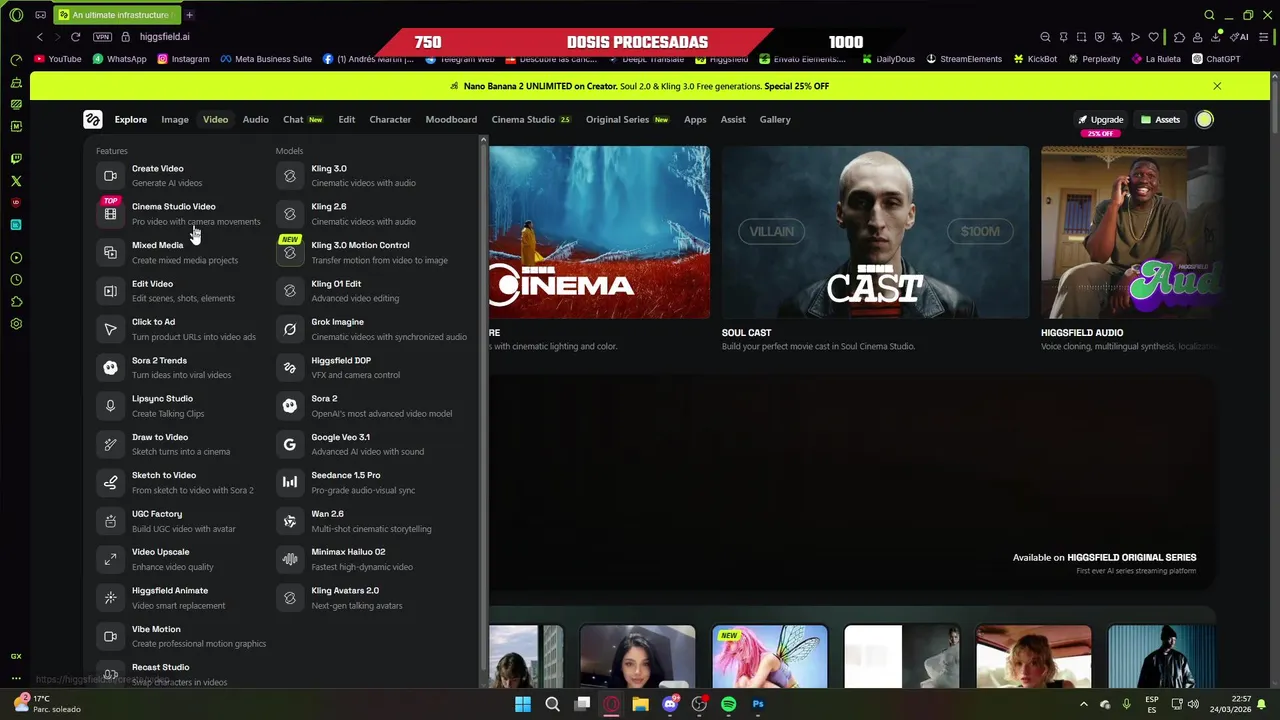
Task: Open the Video menu
Action: 215,119
